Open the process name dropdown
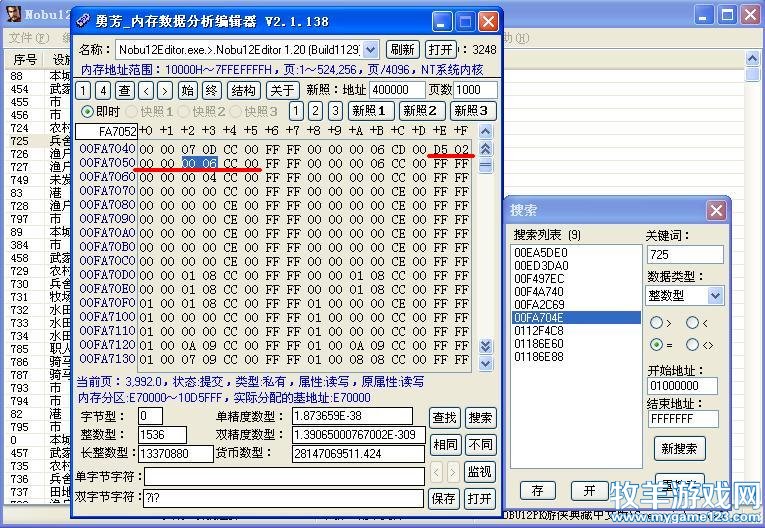The image size is (765, 528). tap(370, 50)
